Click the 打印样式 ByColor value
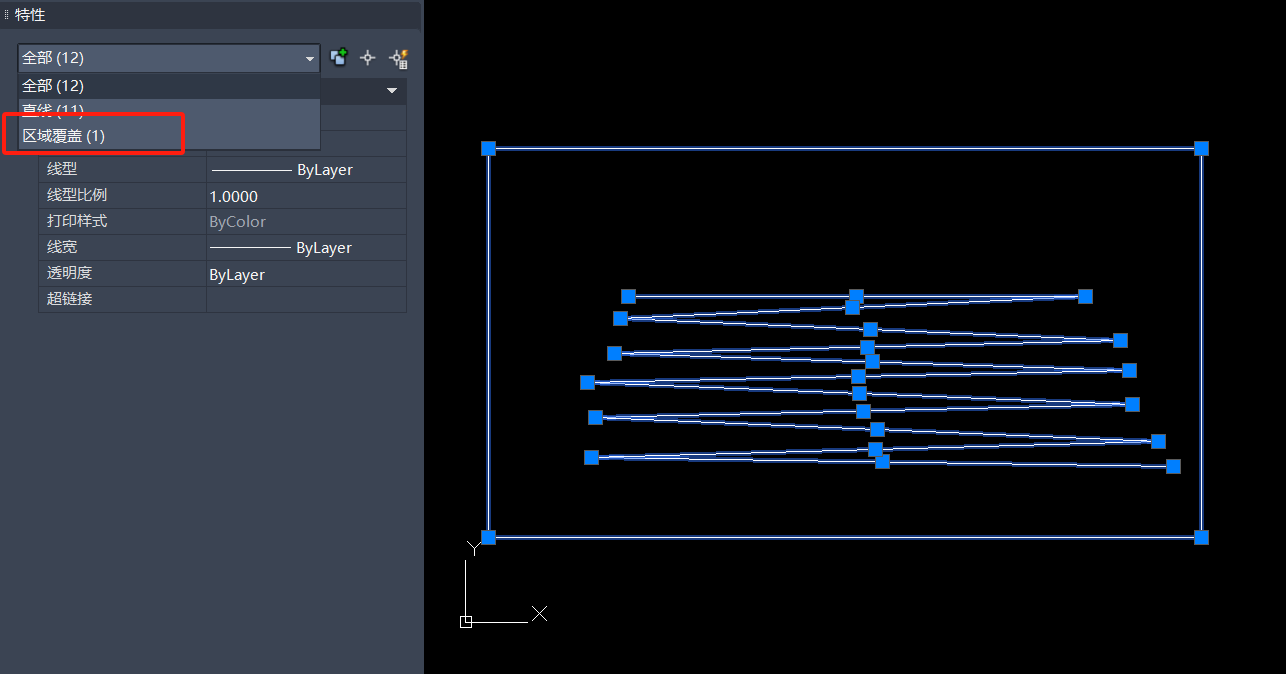1286x674 pixels. pyautogui.click(x=305, y=222)
